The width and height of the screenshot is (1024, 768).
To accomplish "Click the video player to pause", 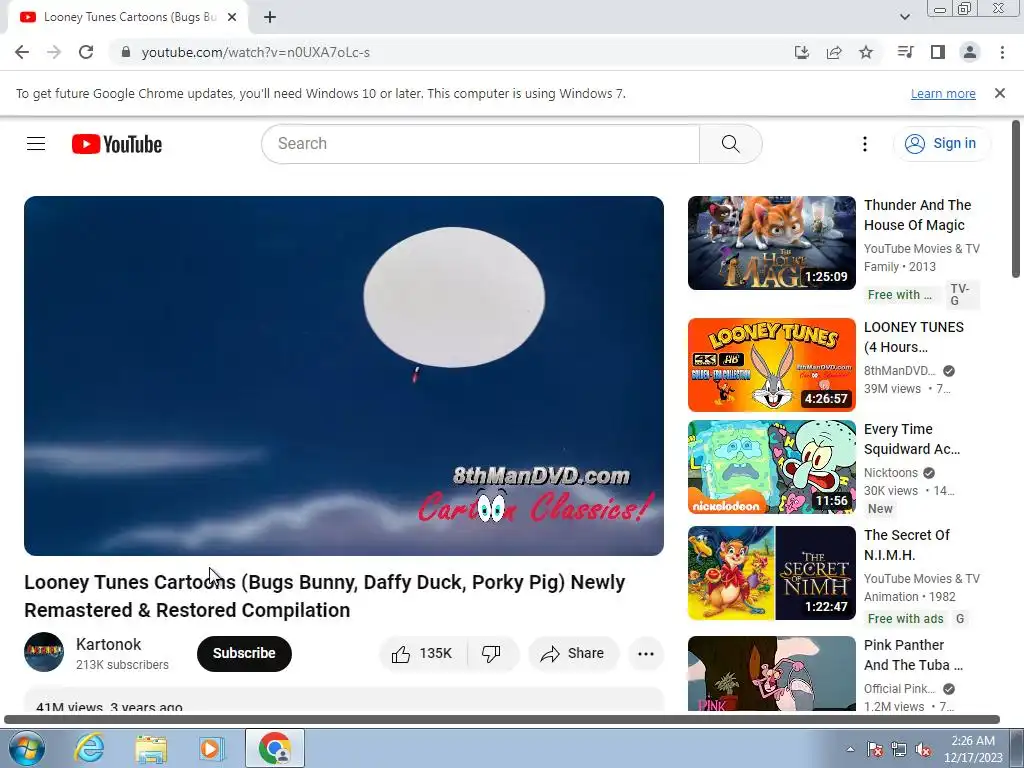I will coord(344,376).
